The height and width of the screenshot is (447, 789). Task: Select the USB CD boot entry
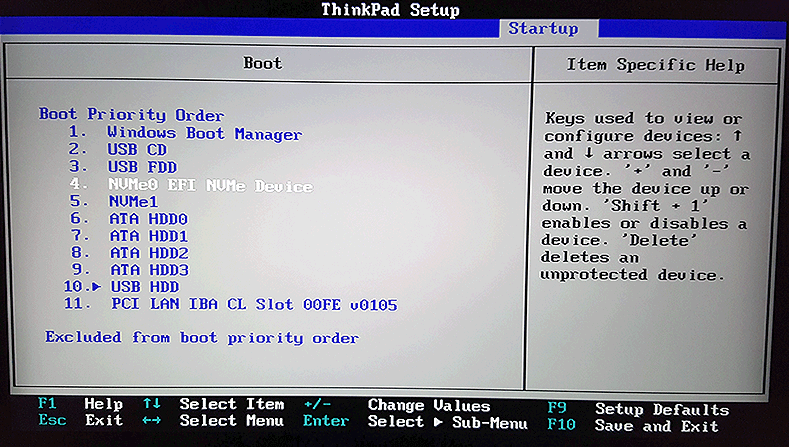pyautogui.click(x=137, y=150)
